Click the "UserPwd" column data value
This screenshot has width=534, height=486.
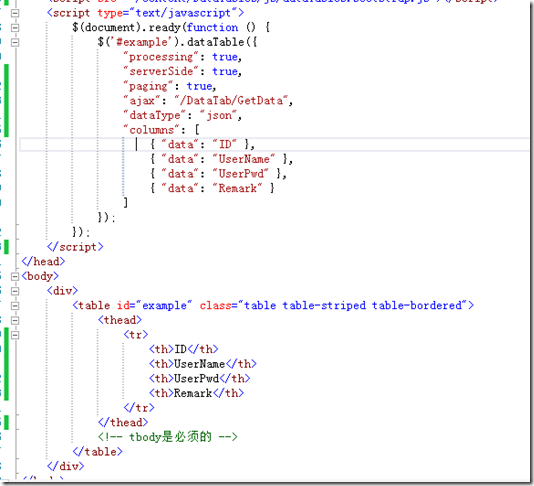[241, 174]
